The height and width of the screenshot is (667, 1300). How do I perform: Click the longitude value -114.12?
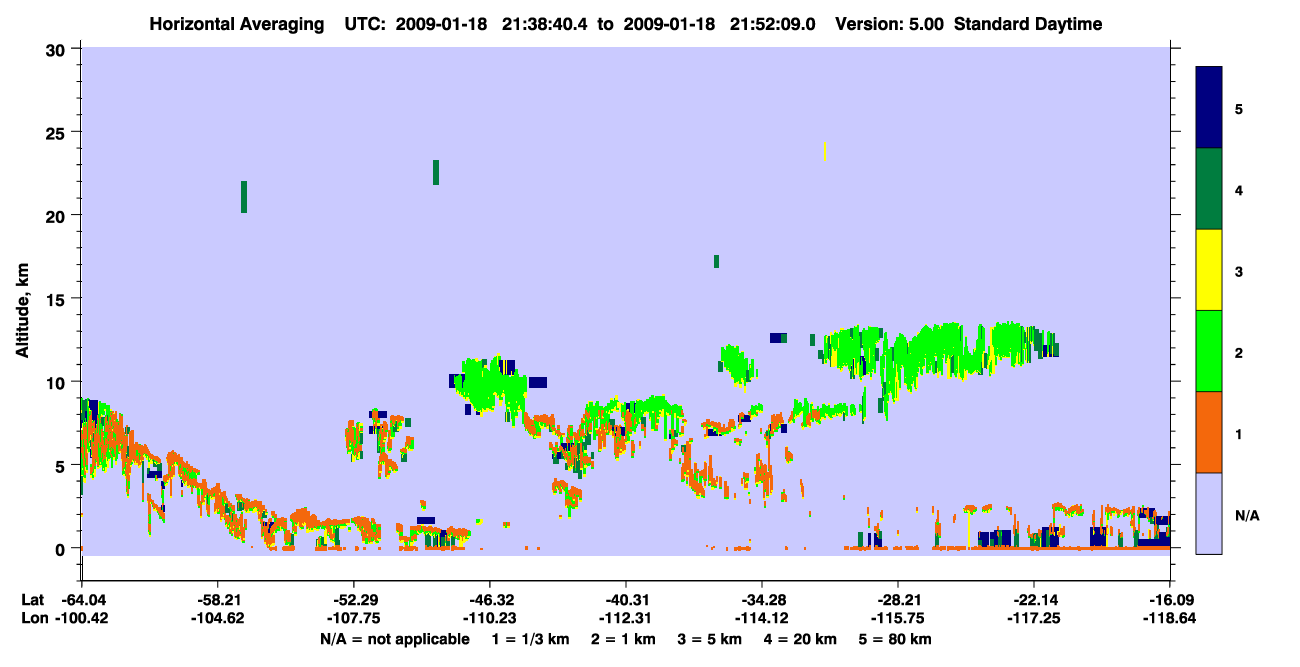(761, 618)
